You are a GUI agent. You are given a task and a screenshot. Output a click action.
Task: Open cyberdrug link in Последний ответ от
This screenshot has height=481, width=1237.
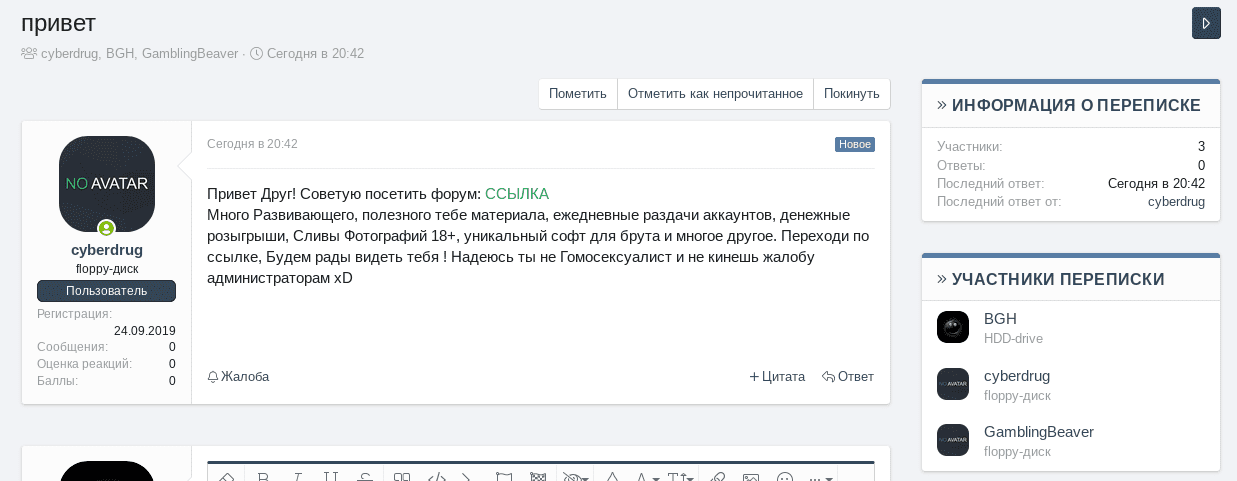[x=1176, y=201]
